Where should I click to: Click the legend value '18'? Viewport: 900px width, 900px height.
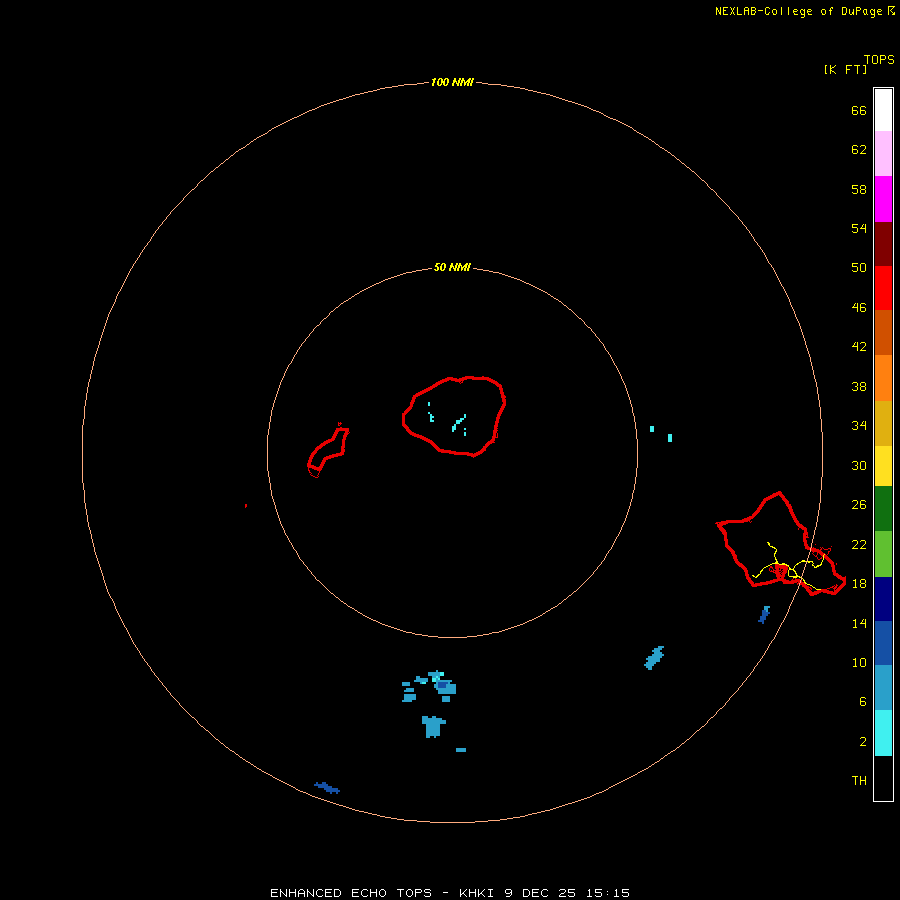(859, 583)
